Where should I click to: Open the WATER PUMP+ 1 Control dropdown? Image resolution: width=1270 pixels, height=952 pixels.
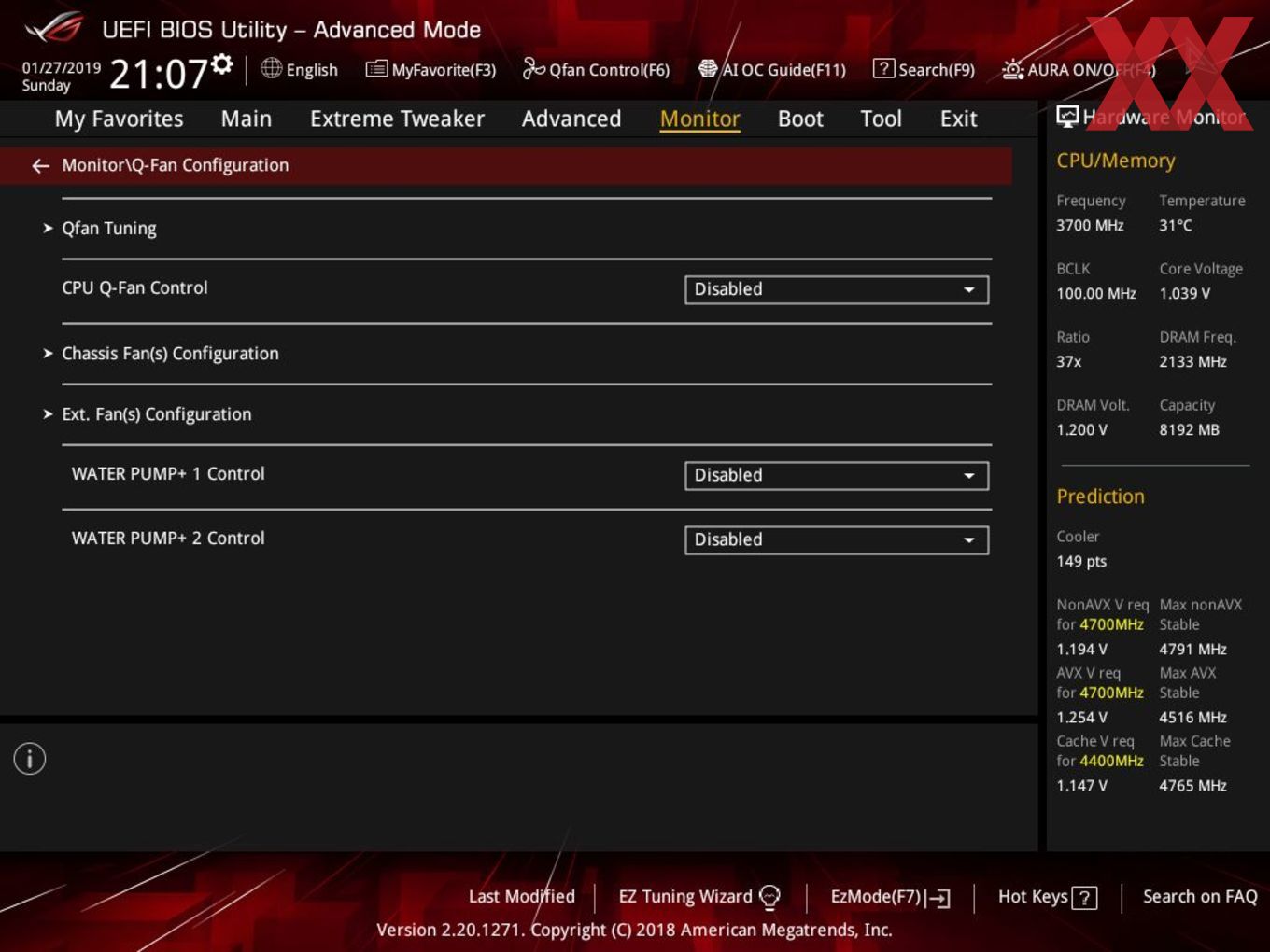click(x=837, y=475)
